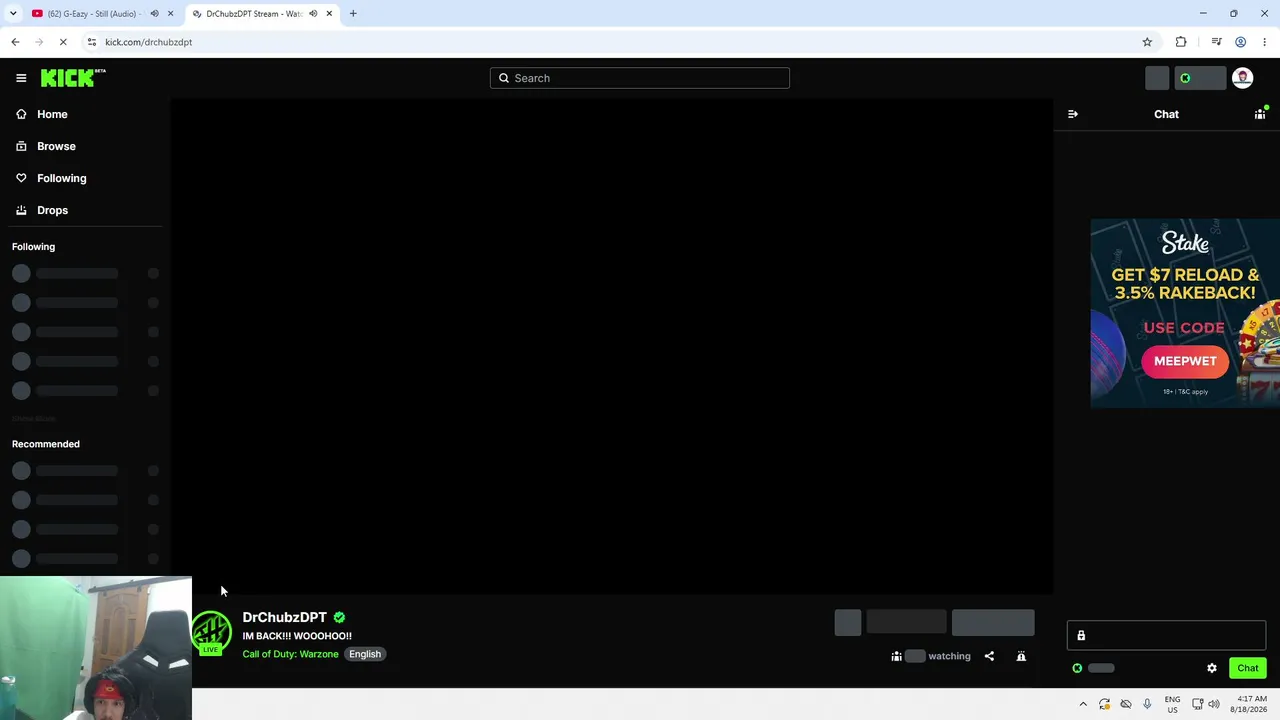1280x720 pixels.
Task: Click ENG US language indicator
Action: click(x=1172, y=704)
